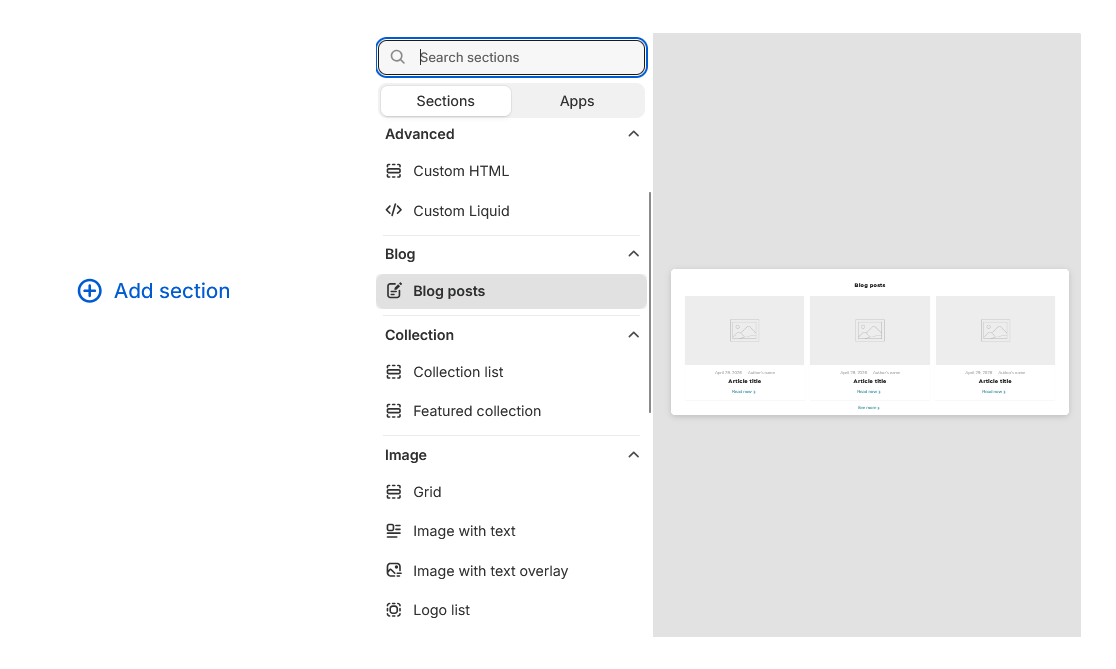
Task: Select the Logo list label
Action: 441,611
